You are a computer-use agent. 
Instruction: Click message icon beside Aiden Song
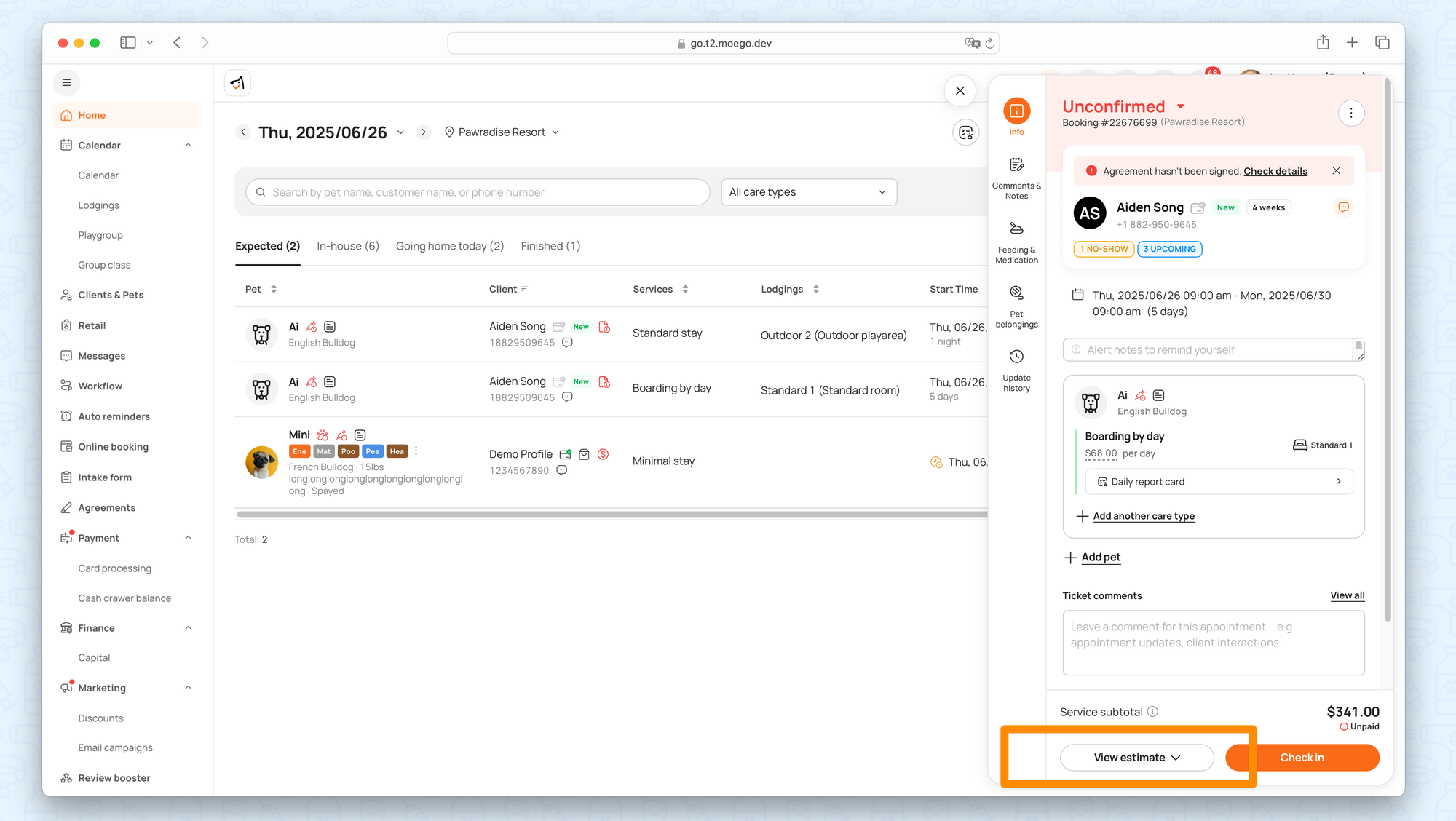pos(1343,207)
